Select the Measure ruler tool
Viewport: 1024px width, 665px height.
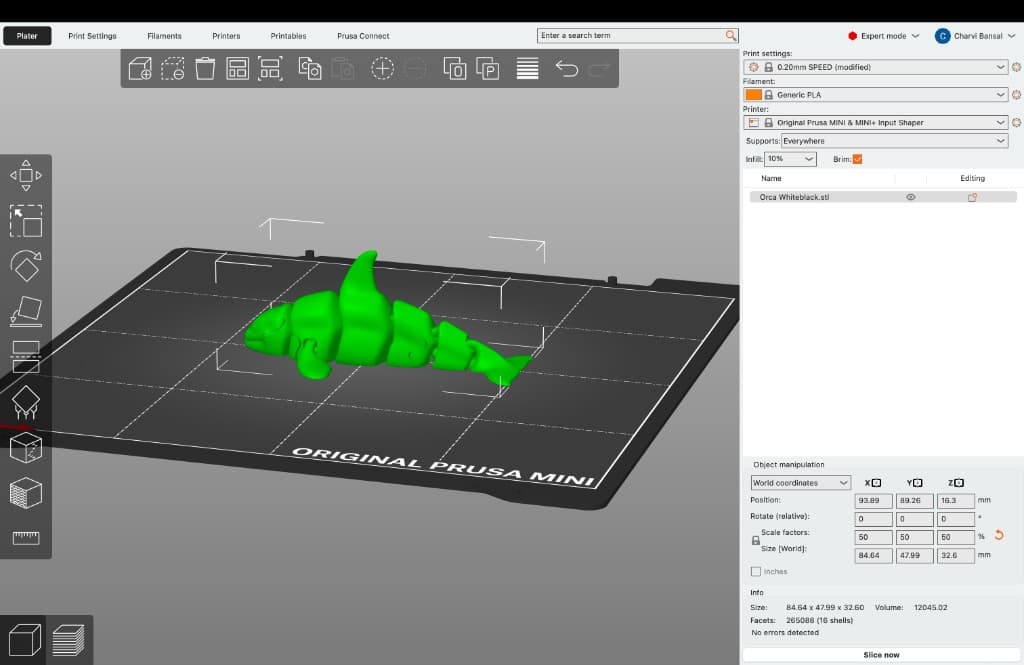click(x=26, y=538)
